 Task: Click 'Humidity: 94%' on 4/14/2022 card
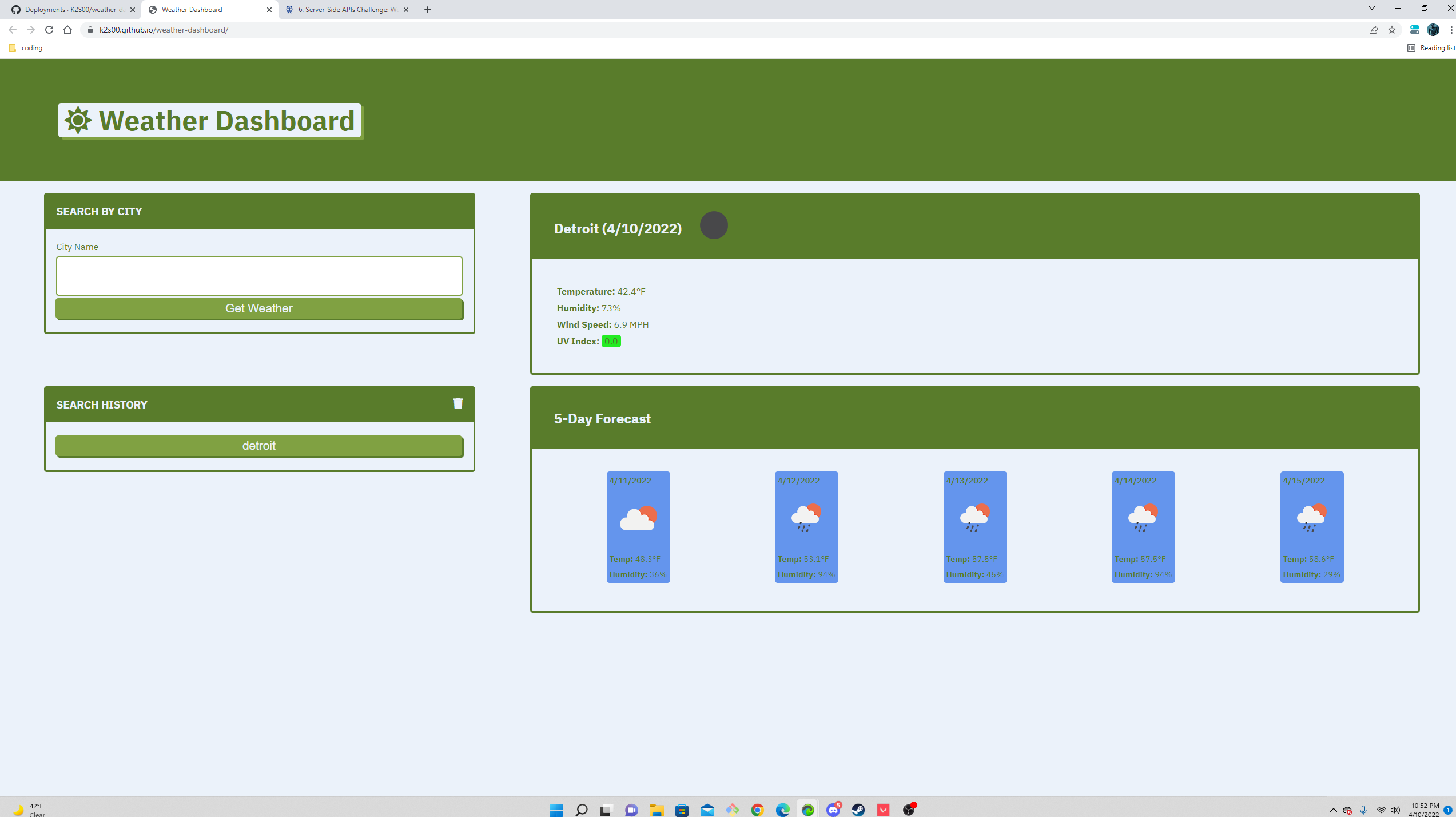point(1143,574)
